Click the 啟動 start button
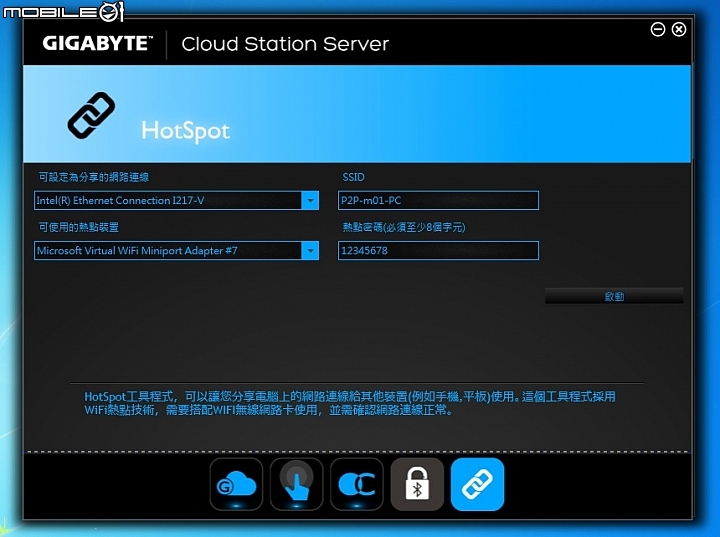The width and height of the screenshot is (720, 537). 614,297
